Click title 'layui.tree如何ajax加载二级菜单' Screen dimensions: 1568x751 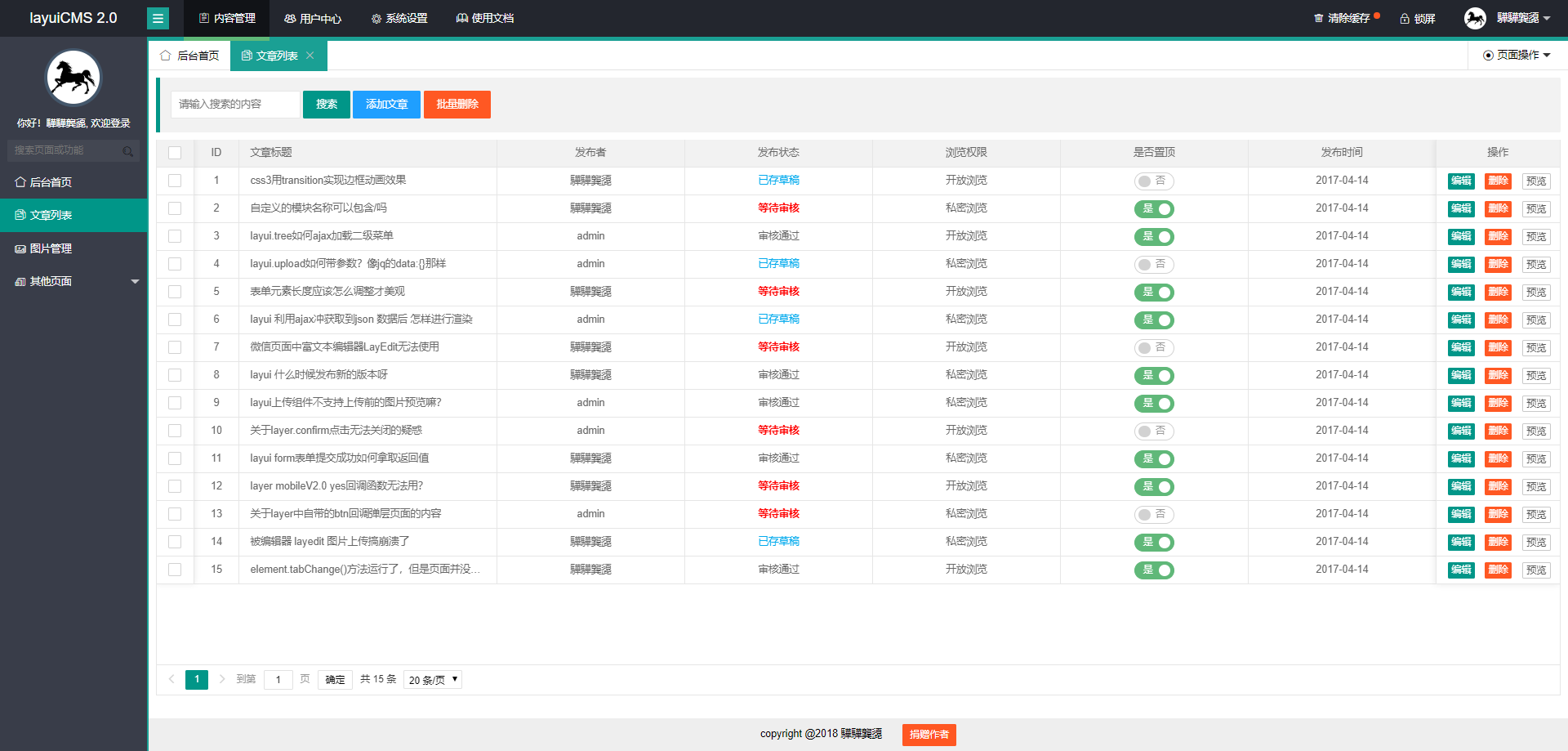[322, 236]
